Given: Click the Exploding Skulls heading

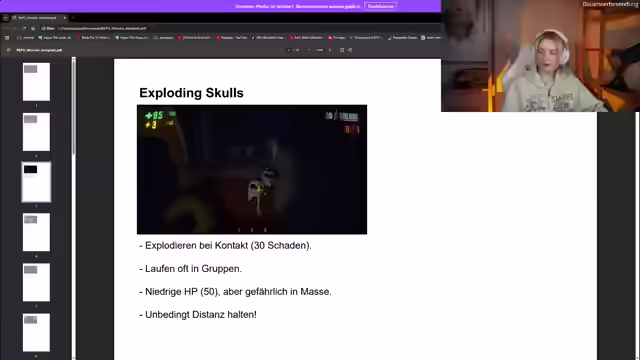Looking at the screenshot, I should [x=191, y=93].
